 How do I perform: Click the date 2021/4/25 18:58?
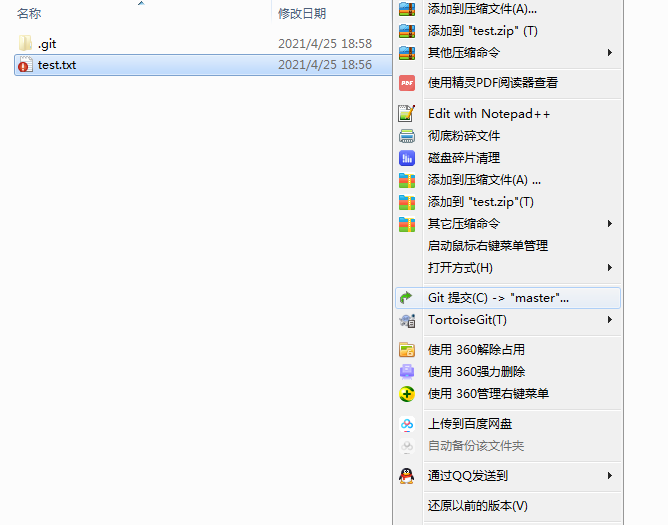[x=325, y=43]
